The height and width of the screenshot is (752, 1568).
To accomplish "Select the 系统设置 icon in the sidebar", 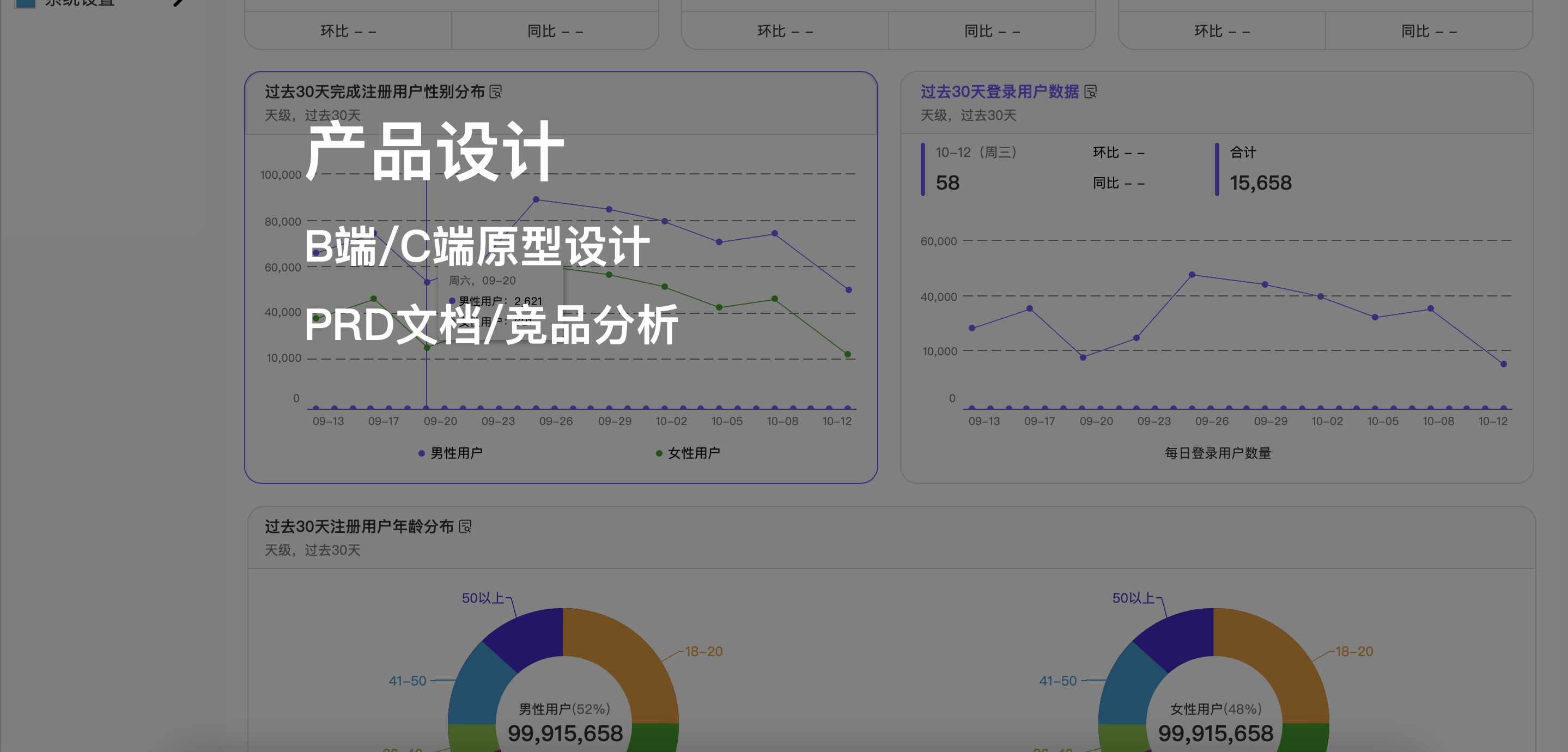I will [x=25, y=3].
